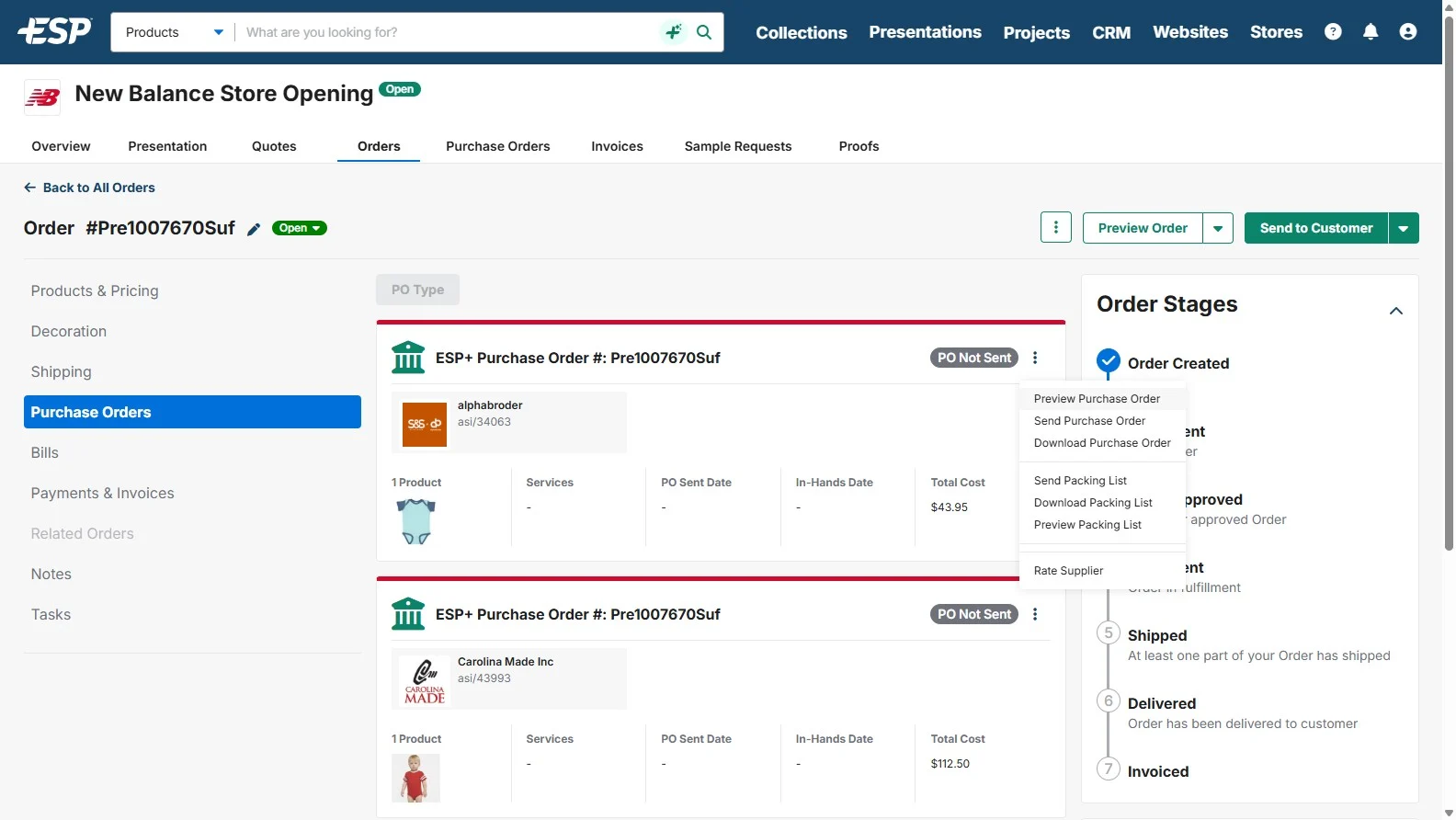1456x820 pixels.
Task: Open the user account icon
Action: 1407,31
